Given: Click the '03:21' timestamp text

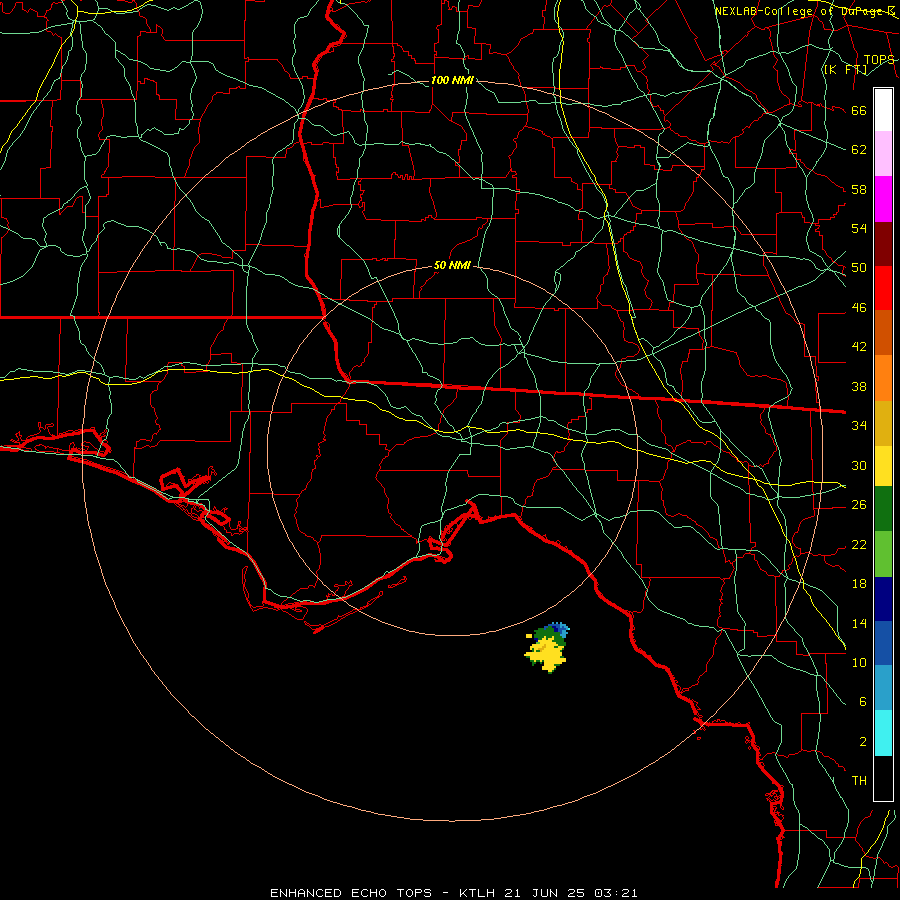Looking at the screenshot, I should point(616,893).
